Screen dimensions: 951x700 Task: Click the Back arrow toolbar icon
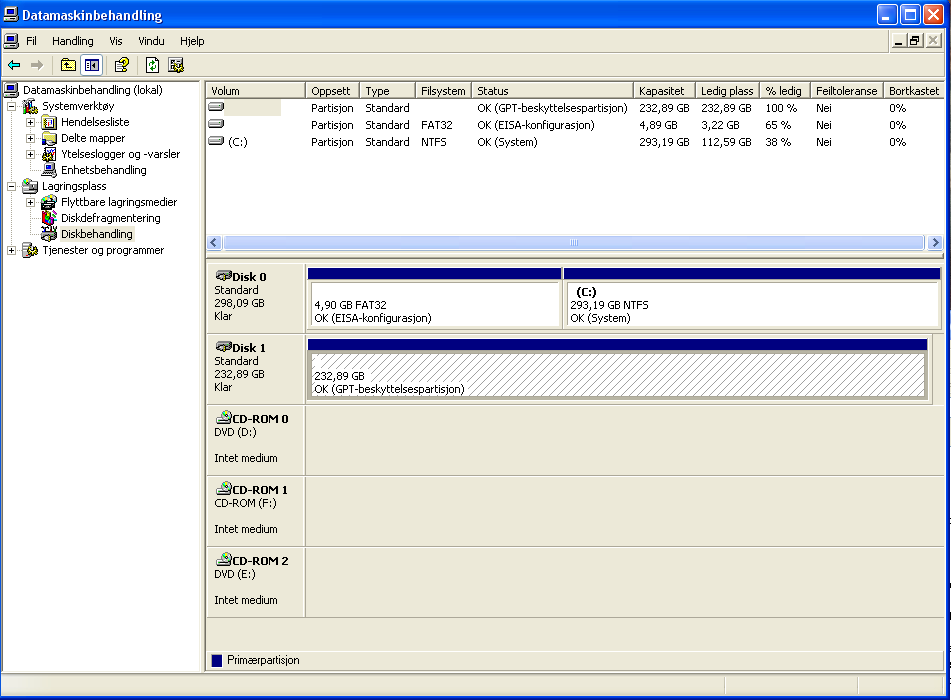point(14,65)
